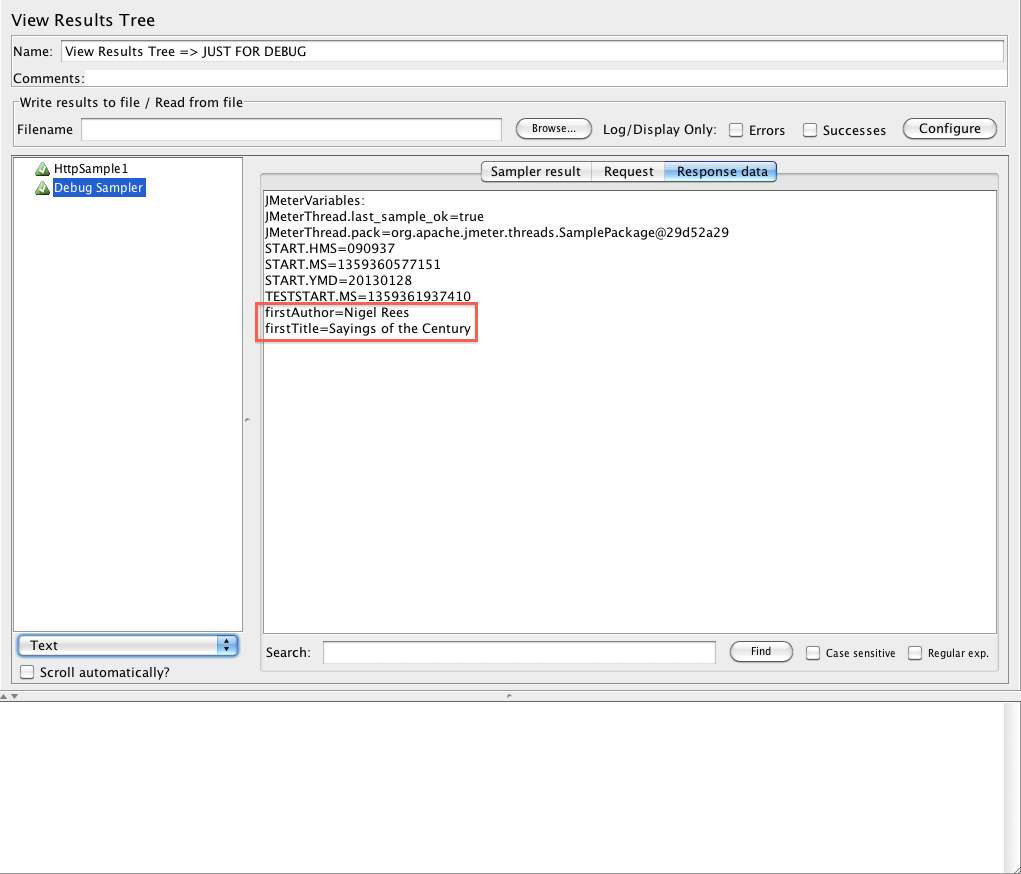1021x874 pixels.
Task: Select the Debug Sampler tree node
Action: tap(99, 187)
